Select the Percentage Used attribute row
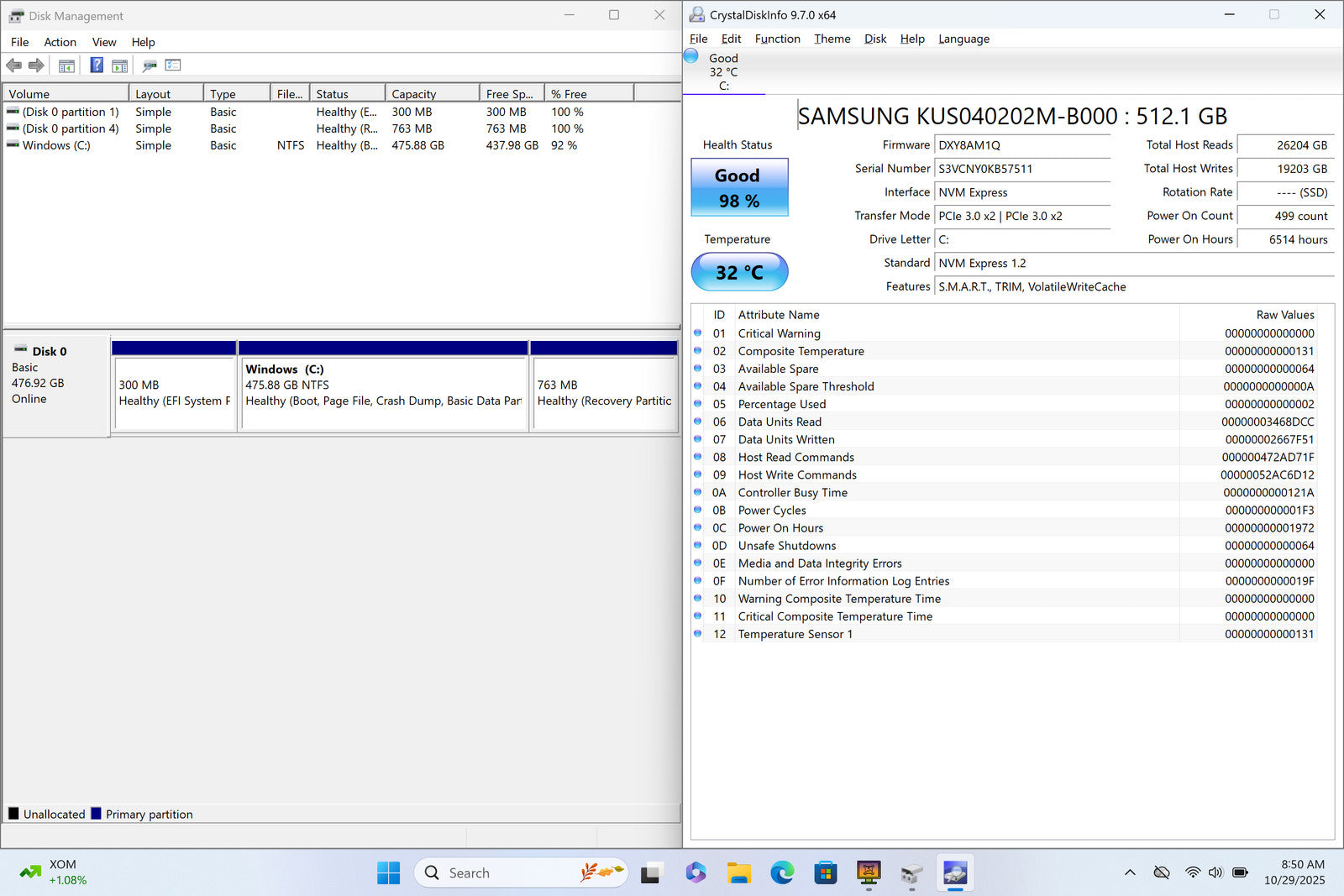 (781, 404)
